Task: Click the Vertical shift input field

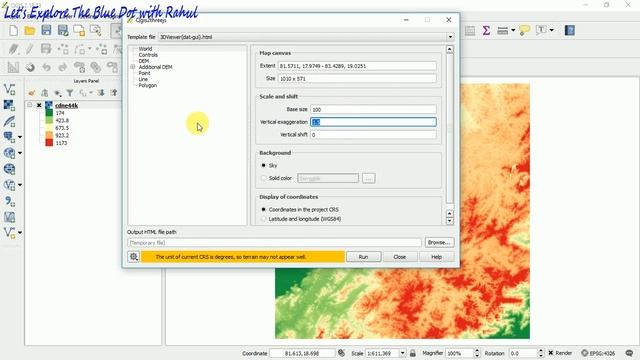Action: [373, 134]
